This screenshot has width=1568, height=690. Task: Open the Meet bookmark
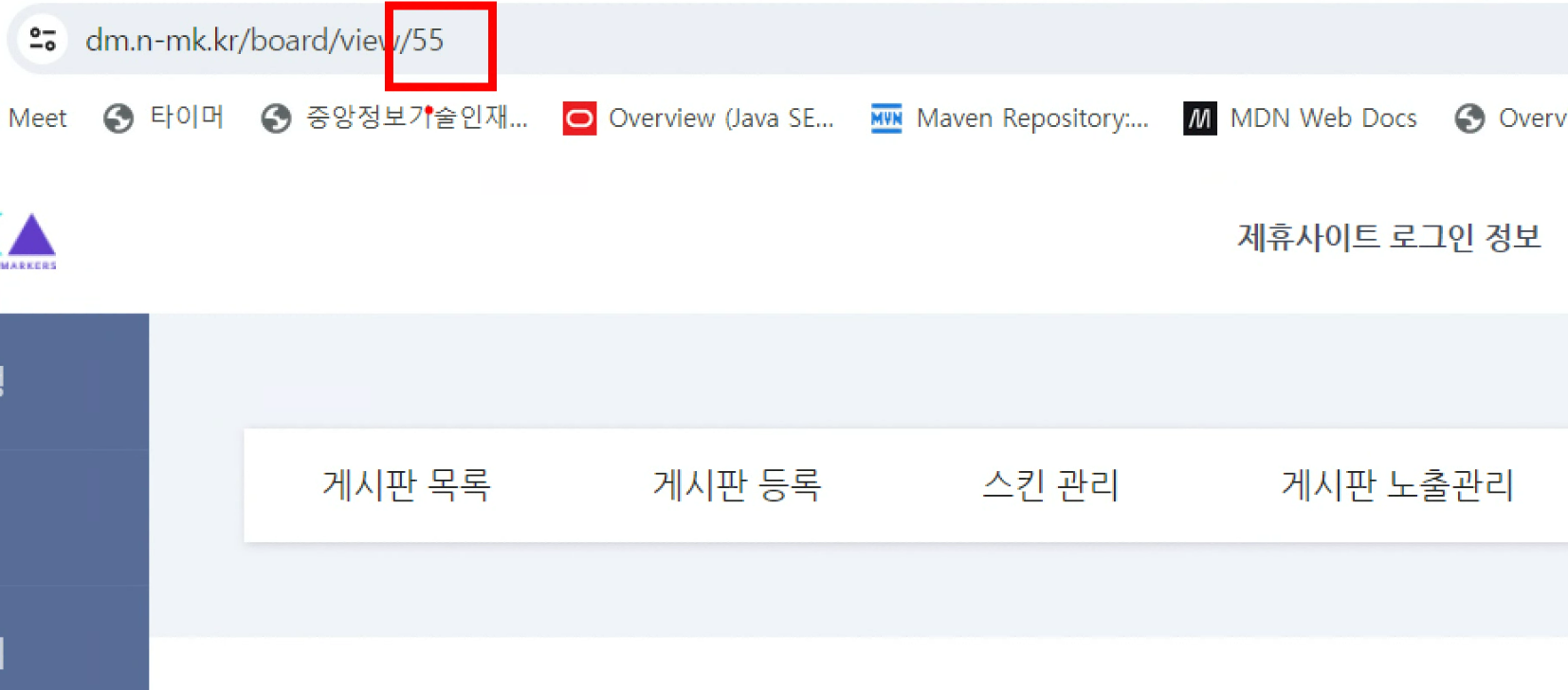point(37,118)
